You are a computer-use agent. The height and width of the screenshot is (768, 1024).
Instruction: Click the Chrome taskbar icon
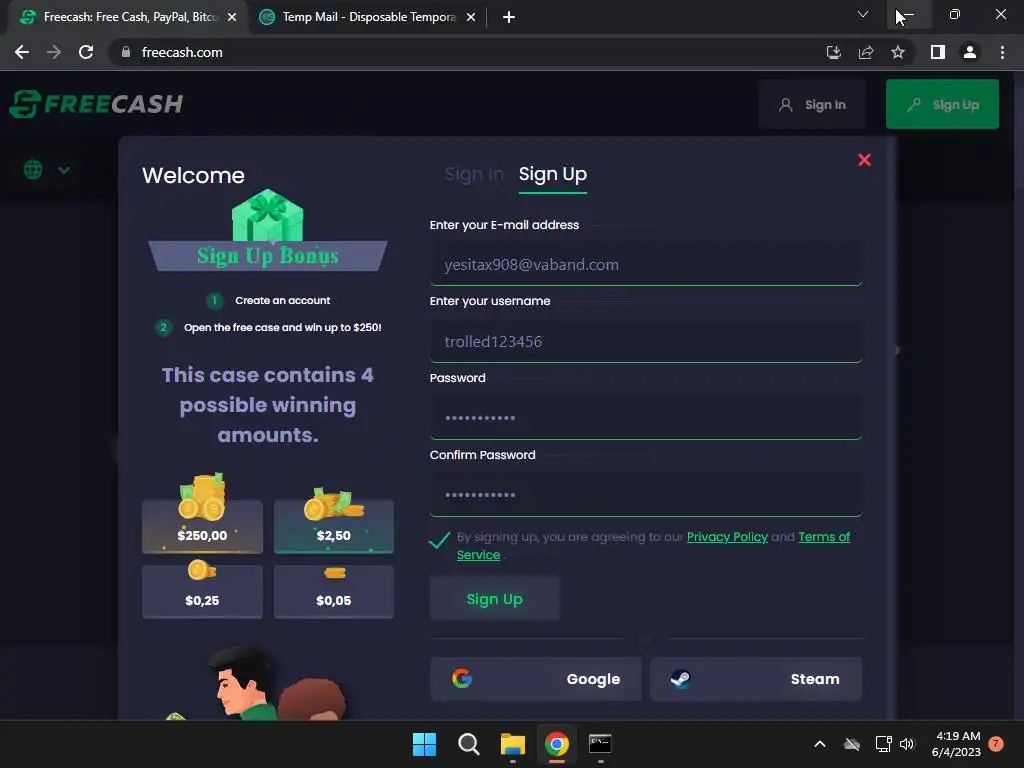tap(556, 744)
